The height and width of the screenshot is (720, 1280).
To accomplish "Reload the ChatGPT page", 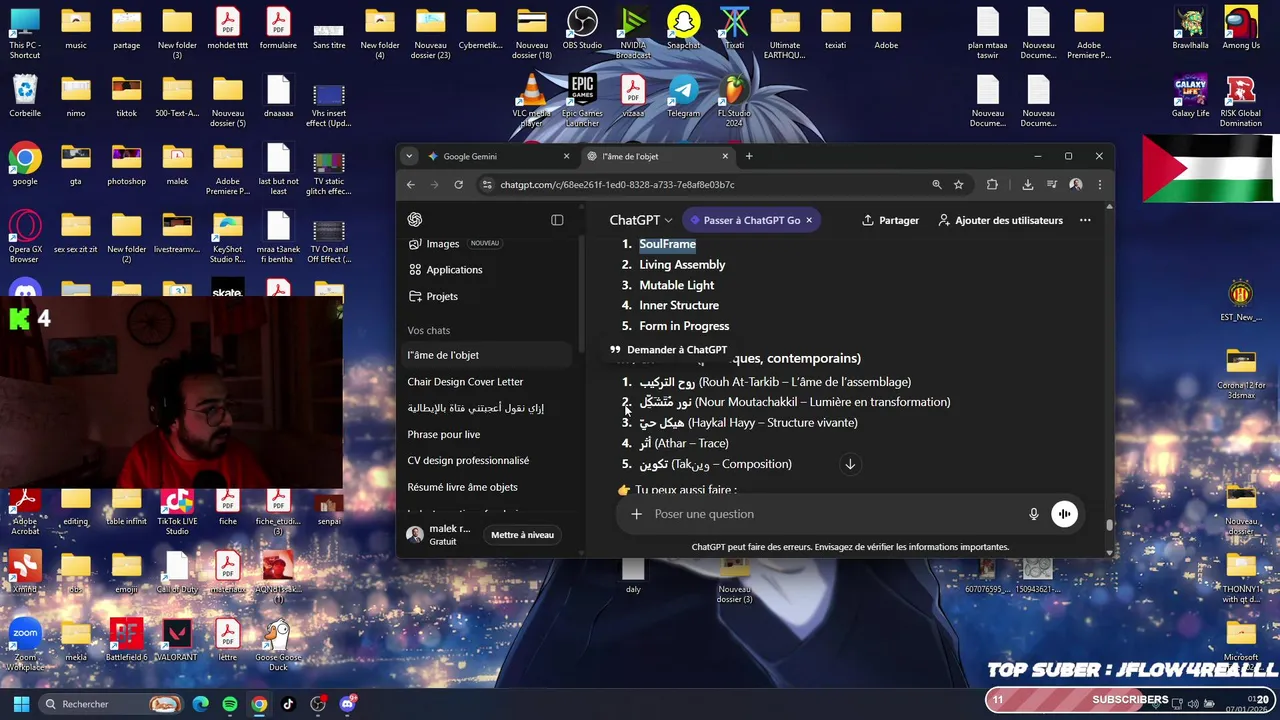I will coord(459,184).
